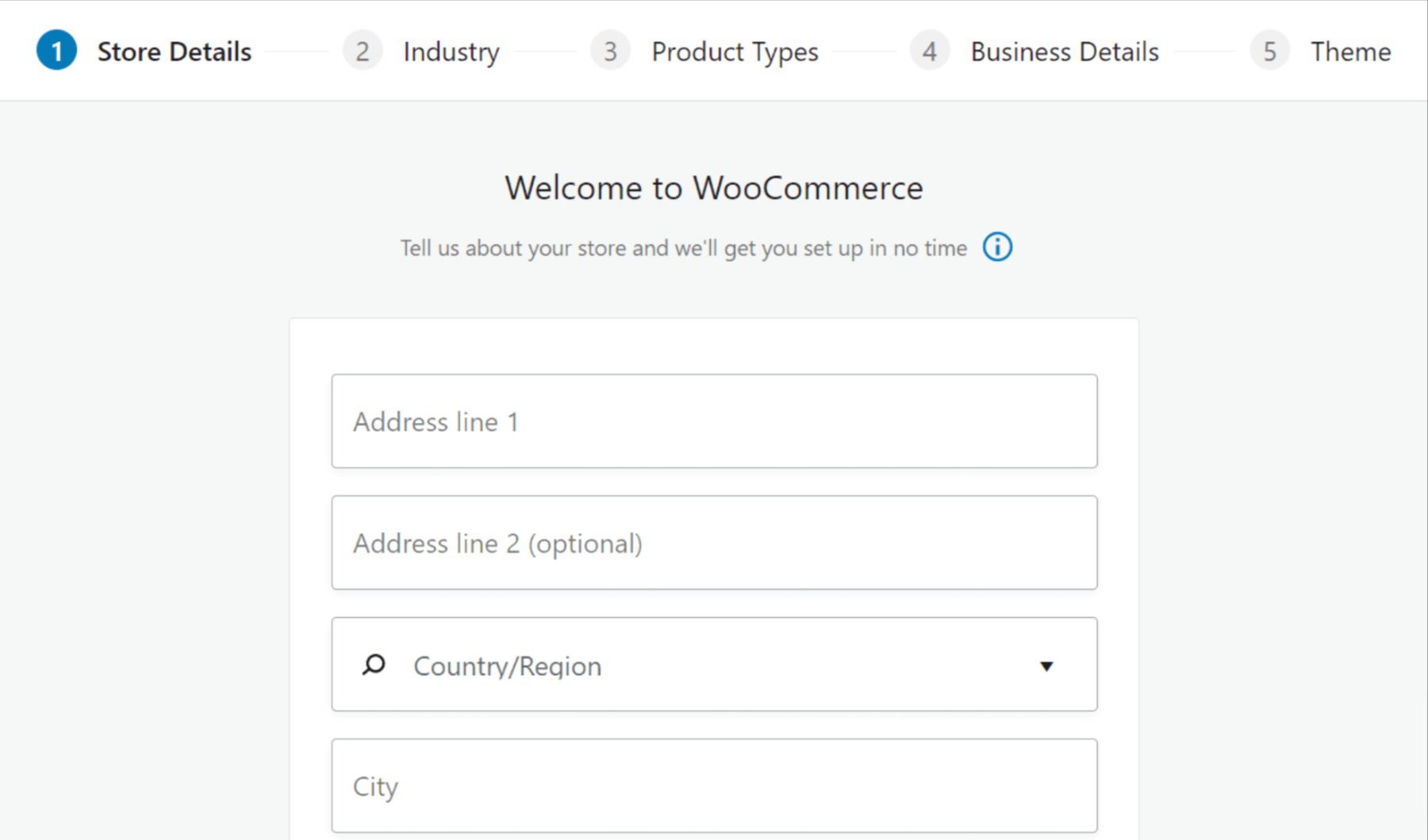
Task: Click the step 4 circle indicator
Action: (x=929, y=51)
